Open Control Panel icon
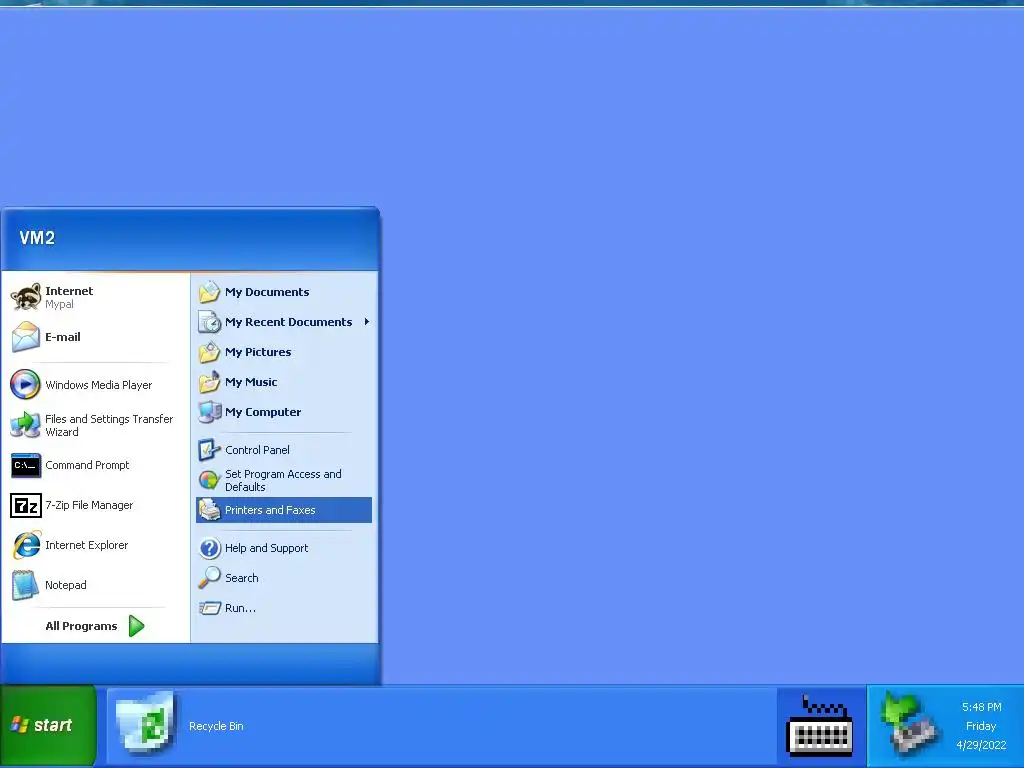 [x=210, y=450]
